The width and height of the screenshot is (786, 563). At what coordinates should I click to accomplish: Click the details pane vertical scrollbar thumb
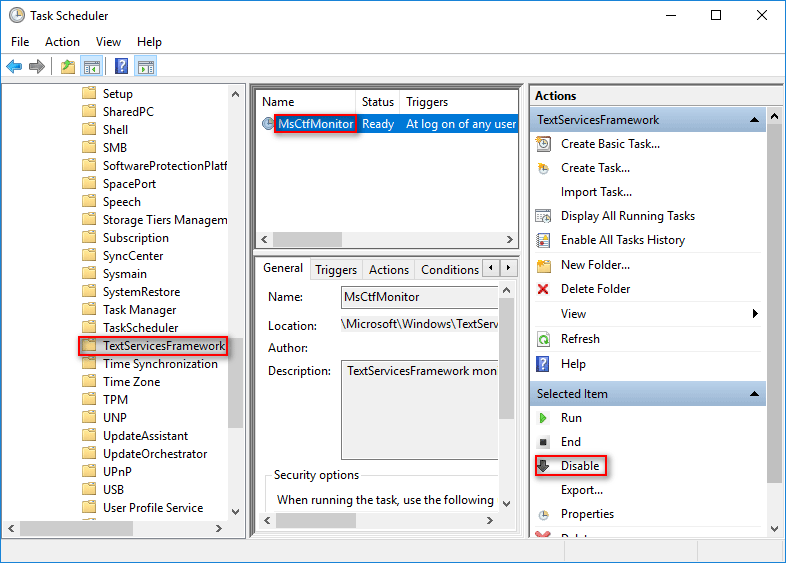506,358
